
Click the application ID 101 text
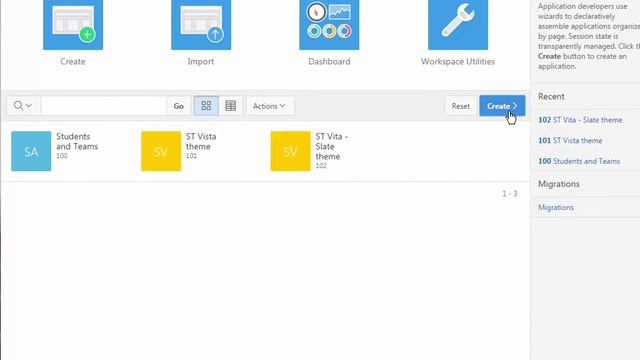tap(191, 156)
